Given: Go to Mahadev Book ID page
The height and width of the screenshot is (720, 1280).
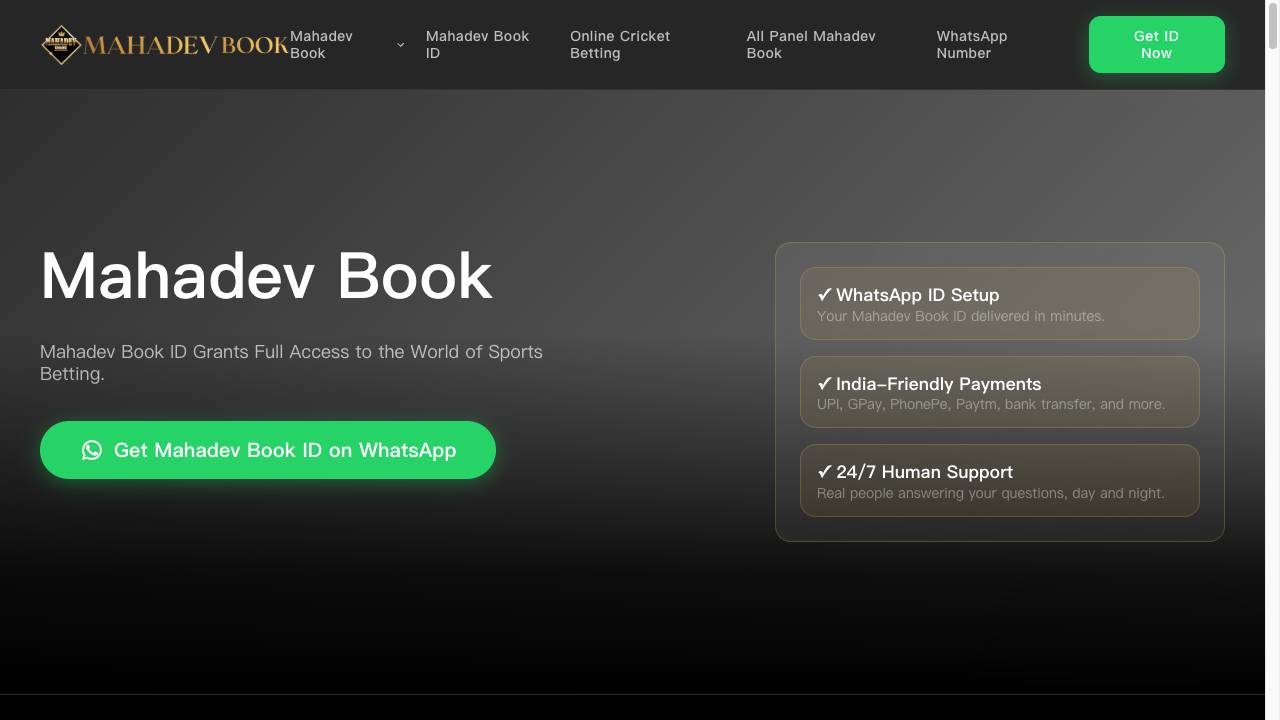Looking at the screenshot, I should click(x=478, y=45).
